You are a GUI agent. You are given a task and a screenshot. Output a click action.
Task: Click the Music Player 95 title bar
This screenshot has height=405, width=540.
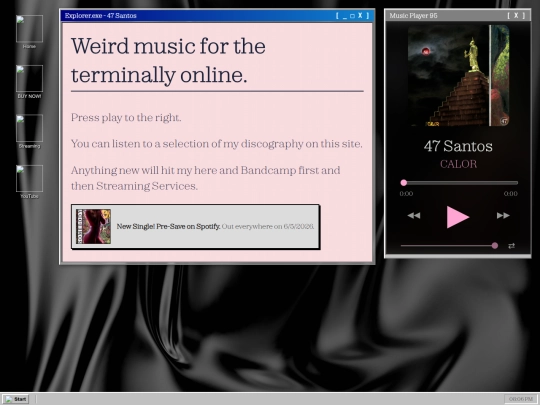(458, 15)
